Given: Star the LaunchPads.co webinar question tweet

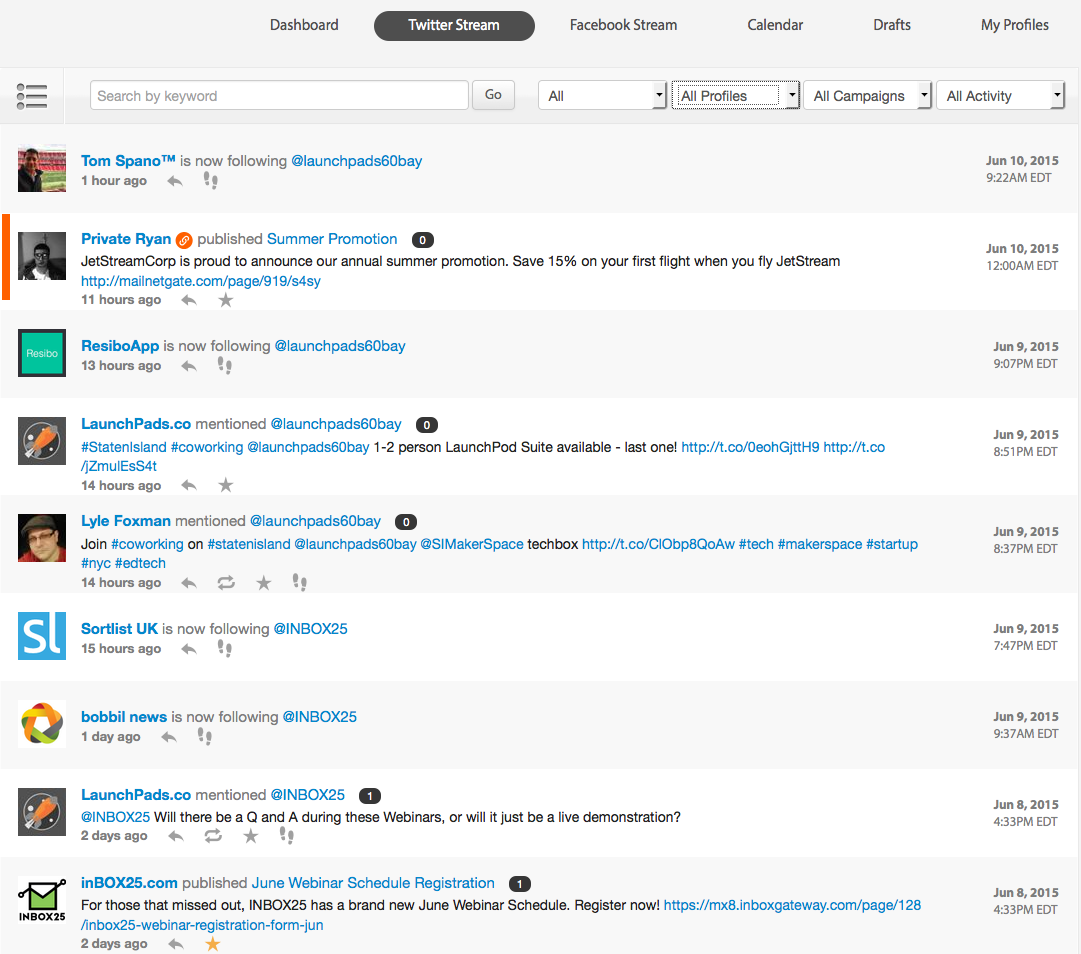Looking at the screenshot, I should click(x=250, y=836).
